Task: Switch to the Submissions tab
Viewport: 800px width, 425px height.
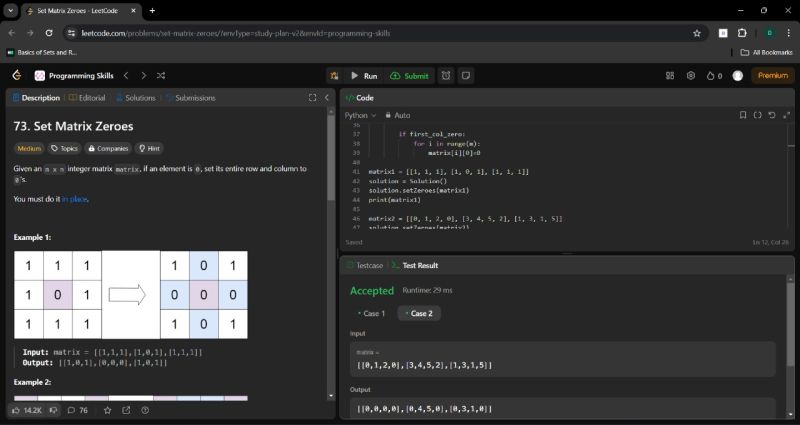Action: tap(191, 98)
